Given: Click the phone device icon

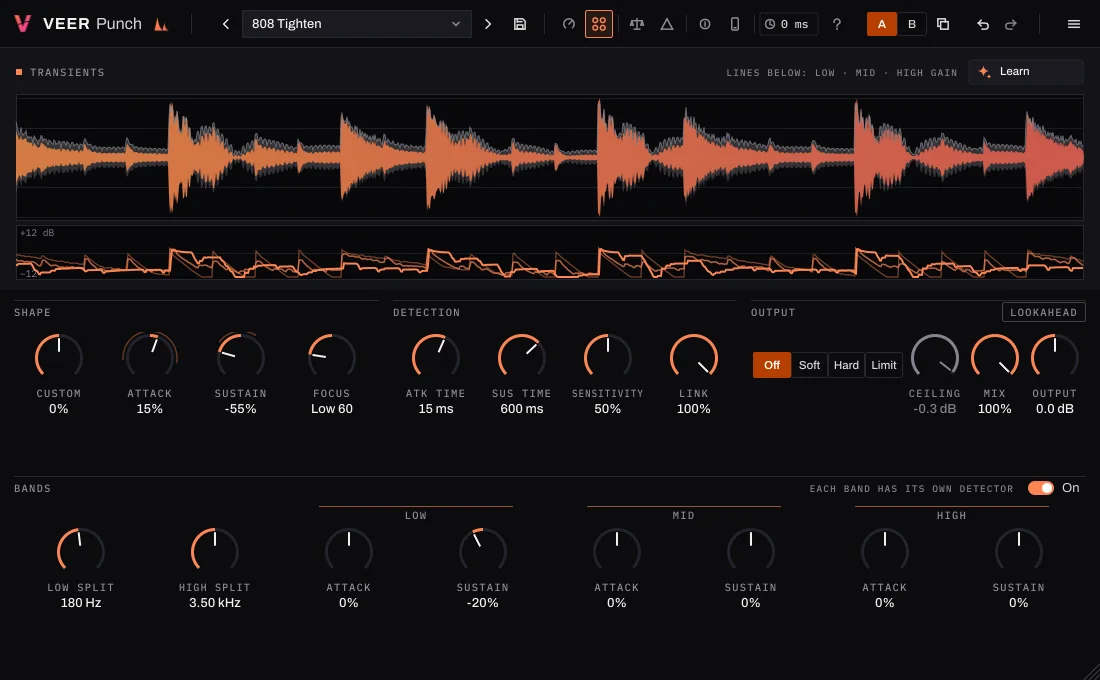Looking at the screenshot, I should (x=735, y=24).
